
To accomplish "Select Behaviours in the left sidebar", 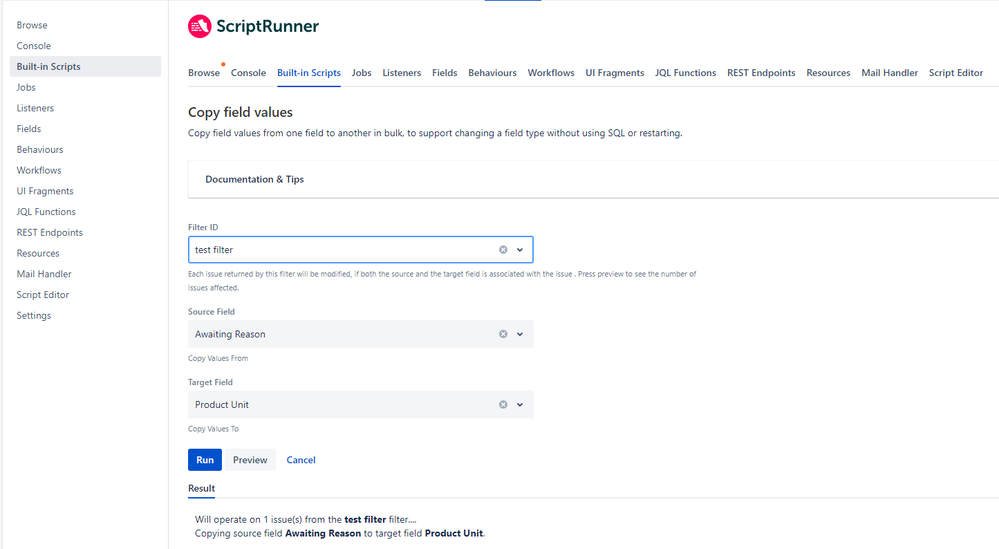I will tap(40, 150).
